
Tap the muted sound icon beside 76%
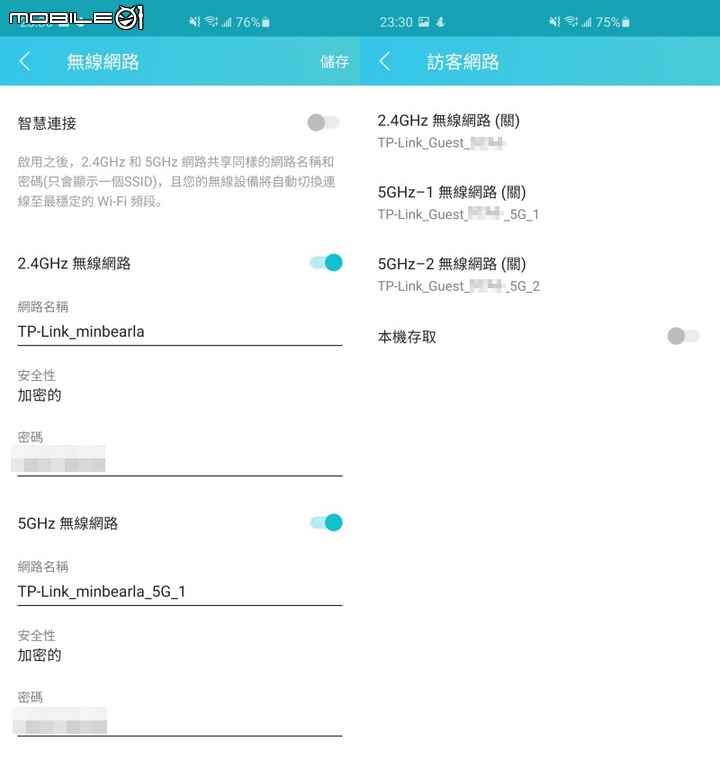[195, 22]
